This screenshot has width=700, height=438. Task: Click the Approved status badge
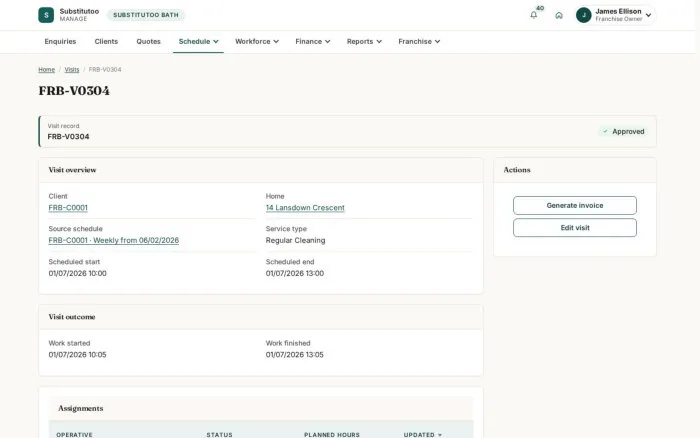pos(623,131)
